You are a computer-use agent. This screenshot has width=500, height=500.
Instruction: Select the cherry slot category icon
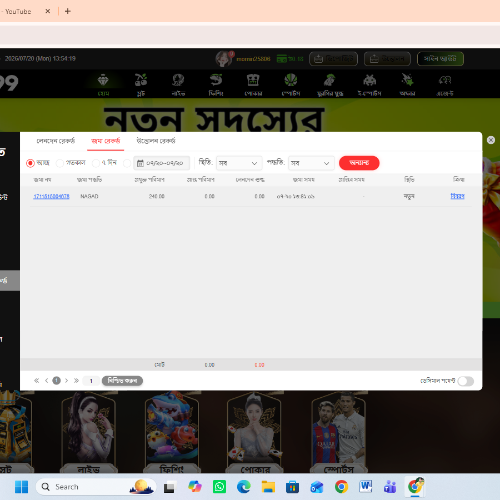click(141, 80)
